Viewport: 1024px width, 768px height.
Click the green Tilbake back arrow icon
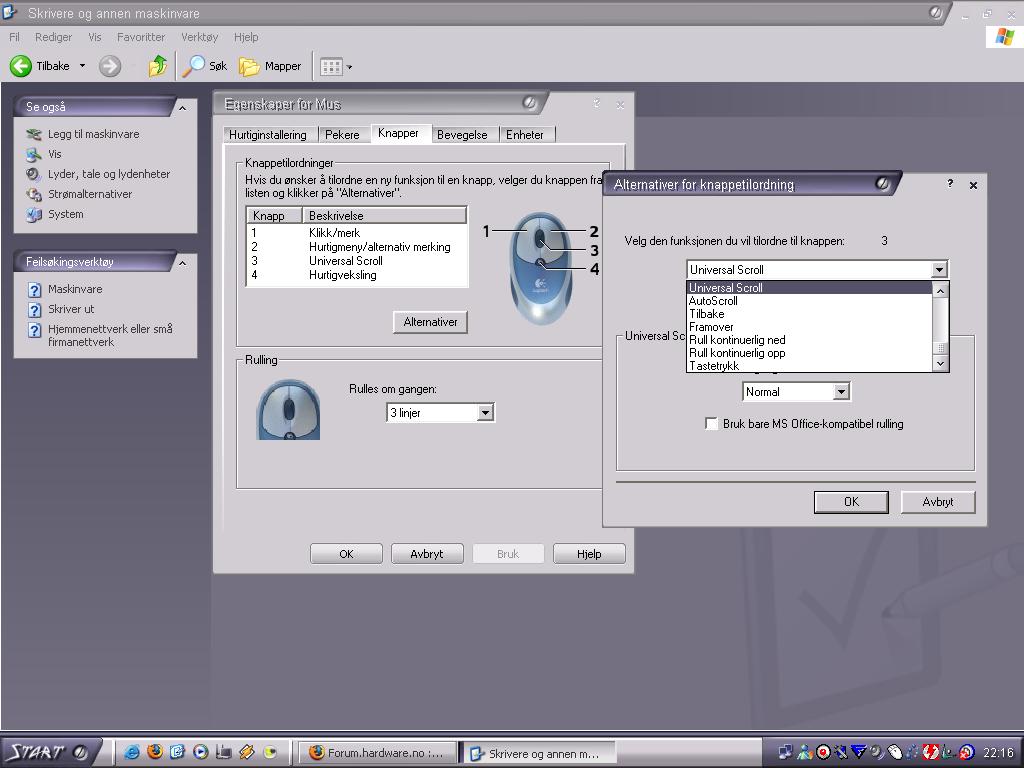[21, 66]
